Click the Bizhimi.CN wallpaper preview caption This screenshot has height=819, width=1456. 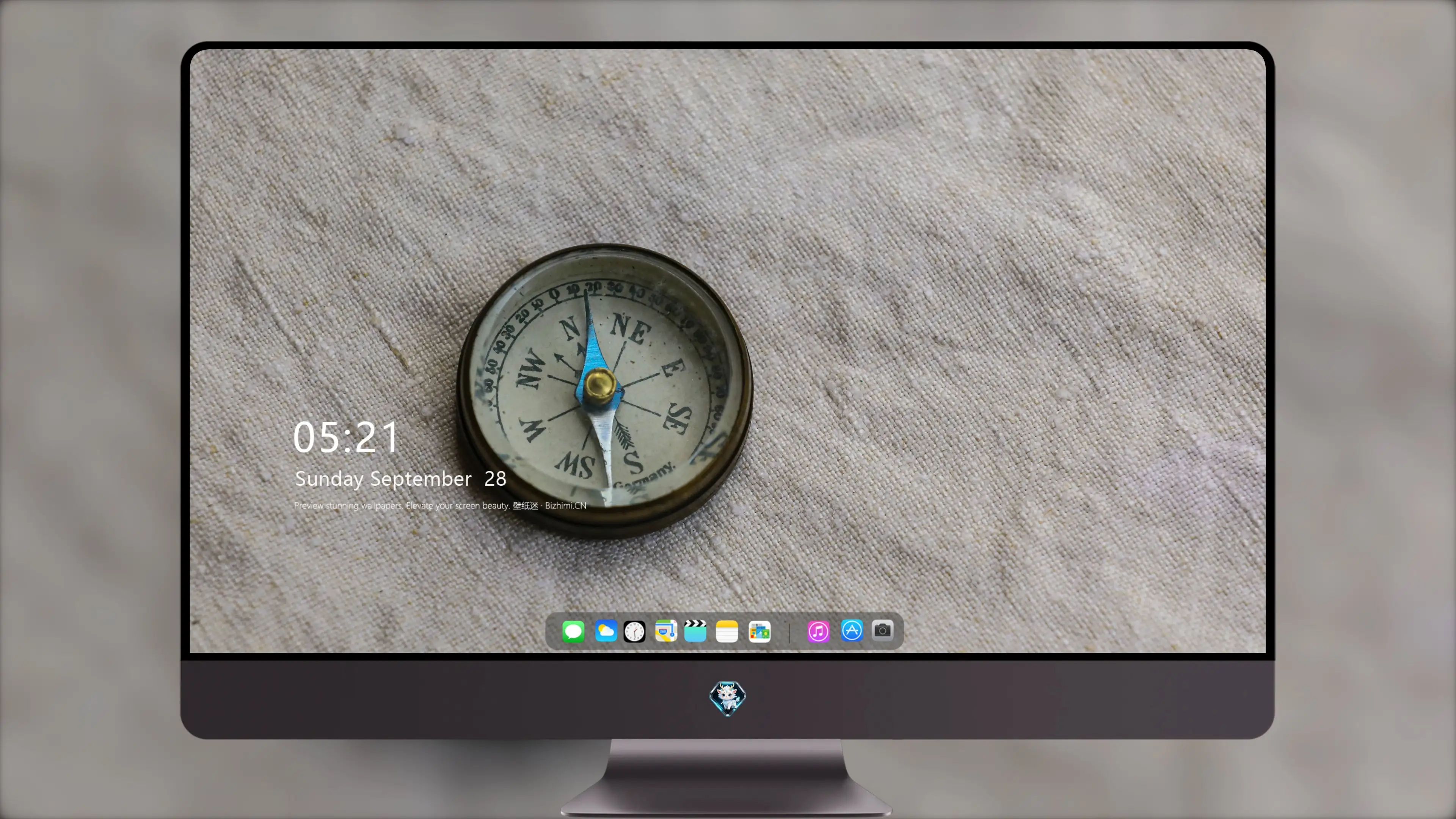440,505
